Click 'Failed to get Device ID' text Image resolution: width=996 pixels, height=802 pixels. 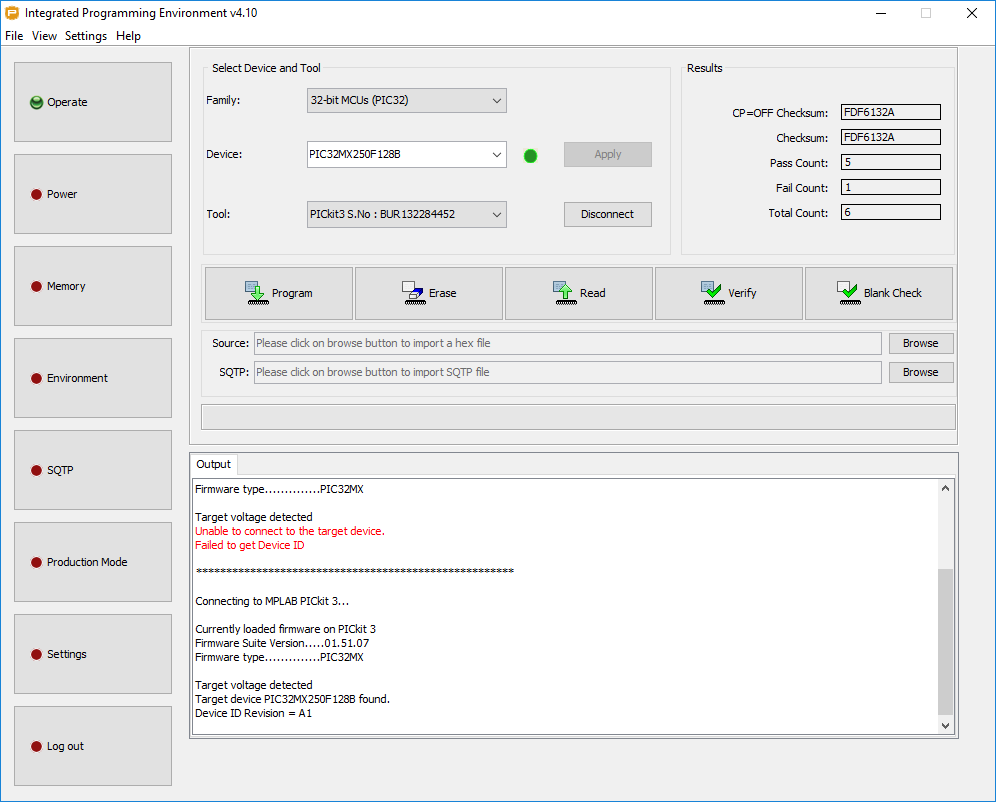pos(250,545)
